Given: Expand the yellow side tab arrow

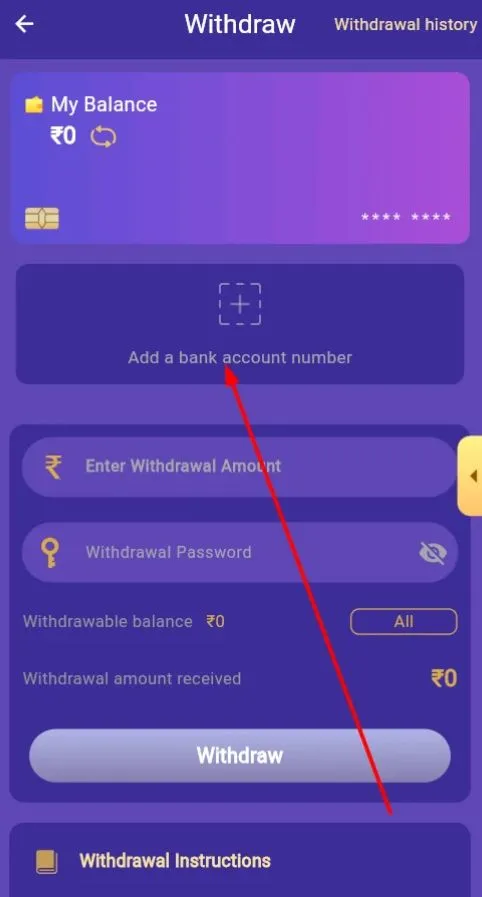Looking at the screenshot, I should pos(471,475).
